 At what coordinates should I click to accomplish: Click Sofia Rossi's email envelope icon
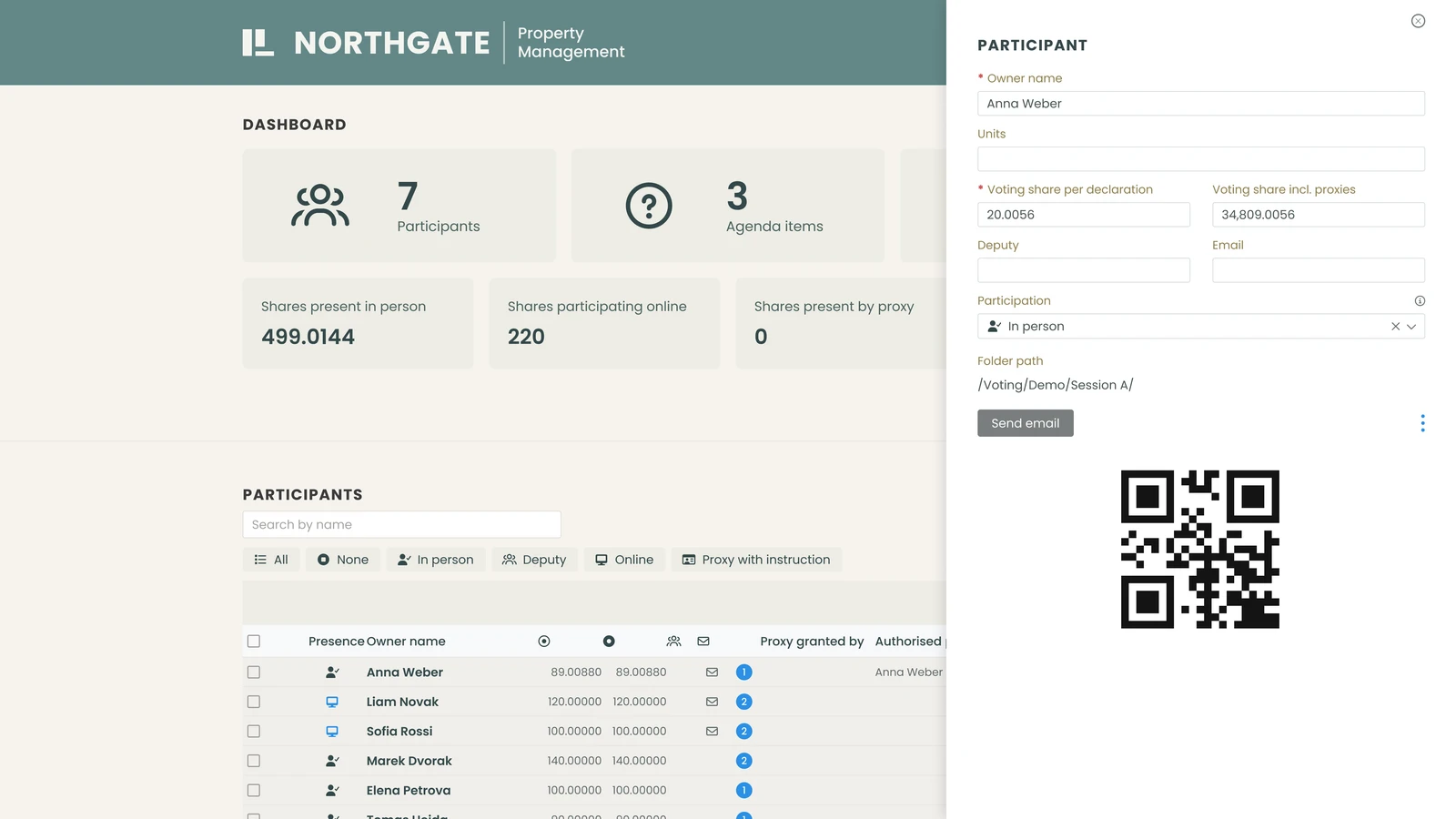[713, 732]
